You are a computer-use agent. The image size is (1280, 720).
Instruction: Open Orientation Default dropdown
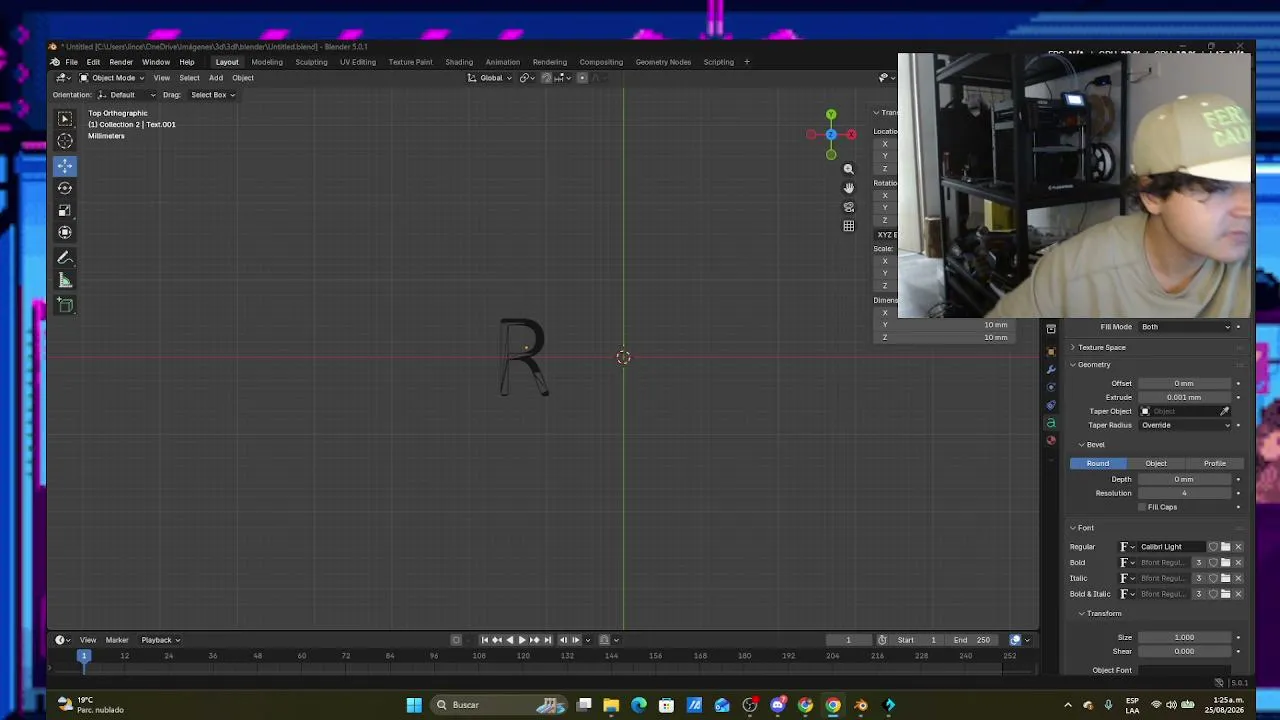126,95
